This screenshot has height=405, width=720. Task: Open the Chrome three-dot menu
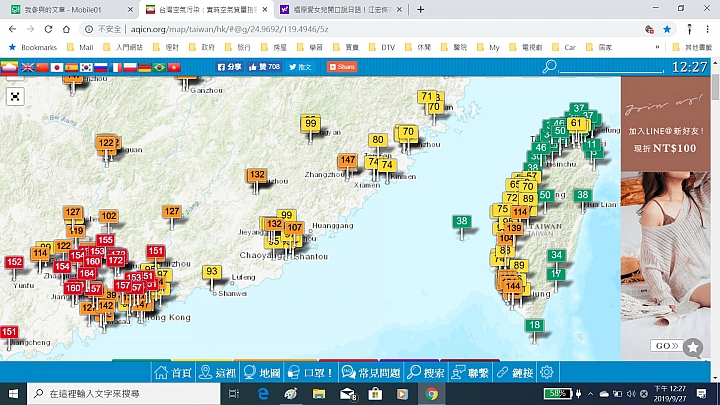708,29
